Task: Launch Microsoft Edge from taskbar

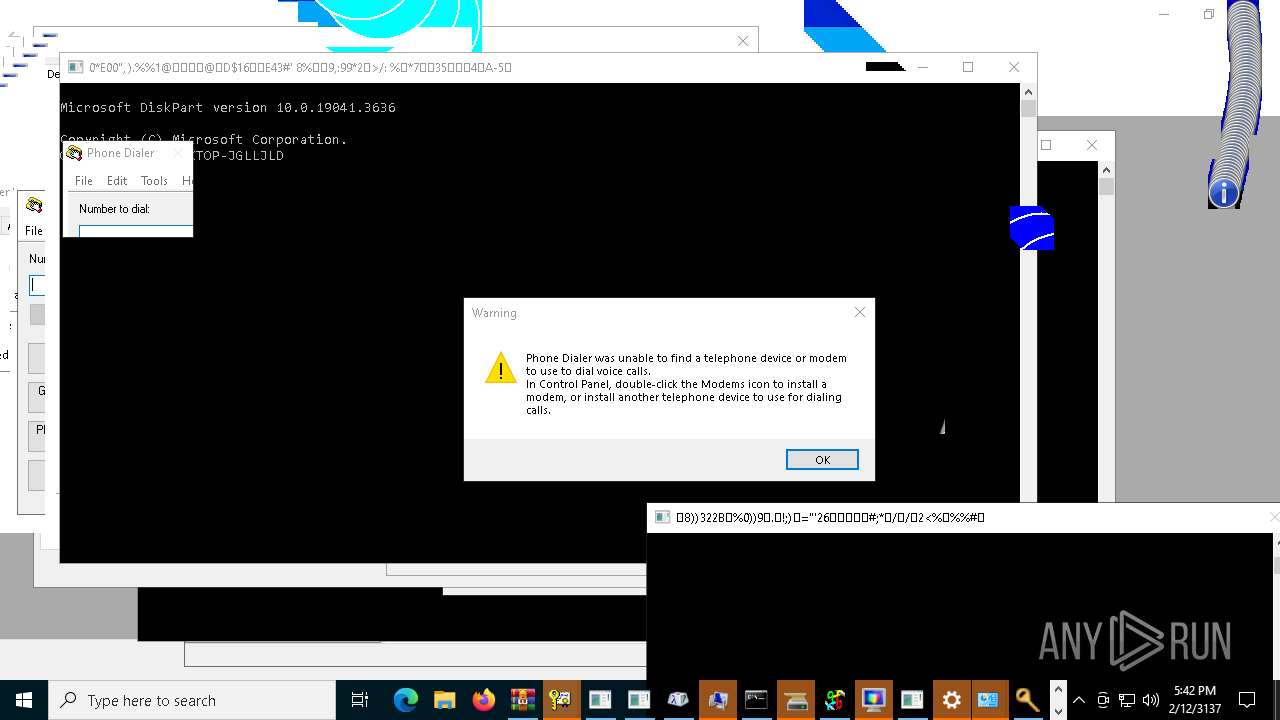Action: 405,700
